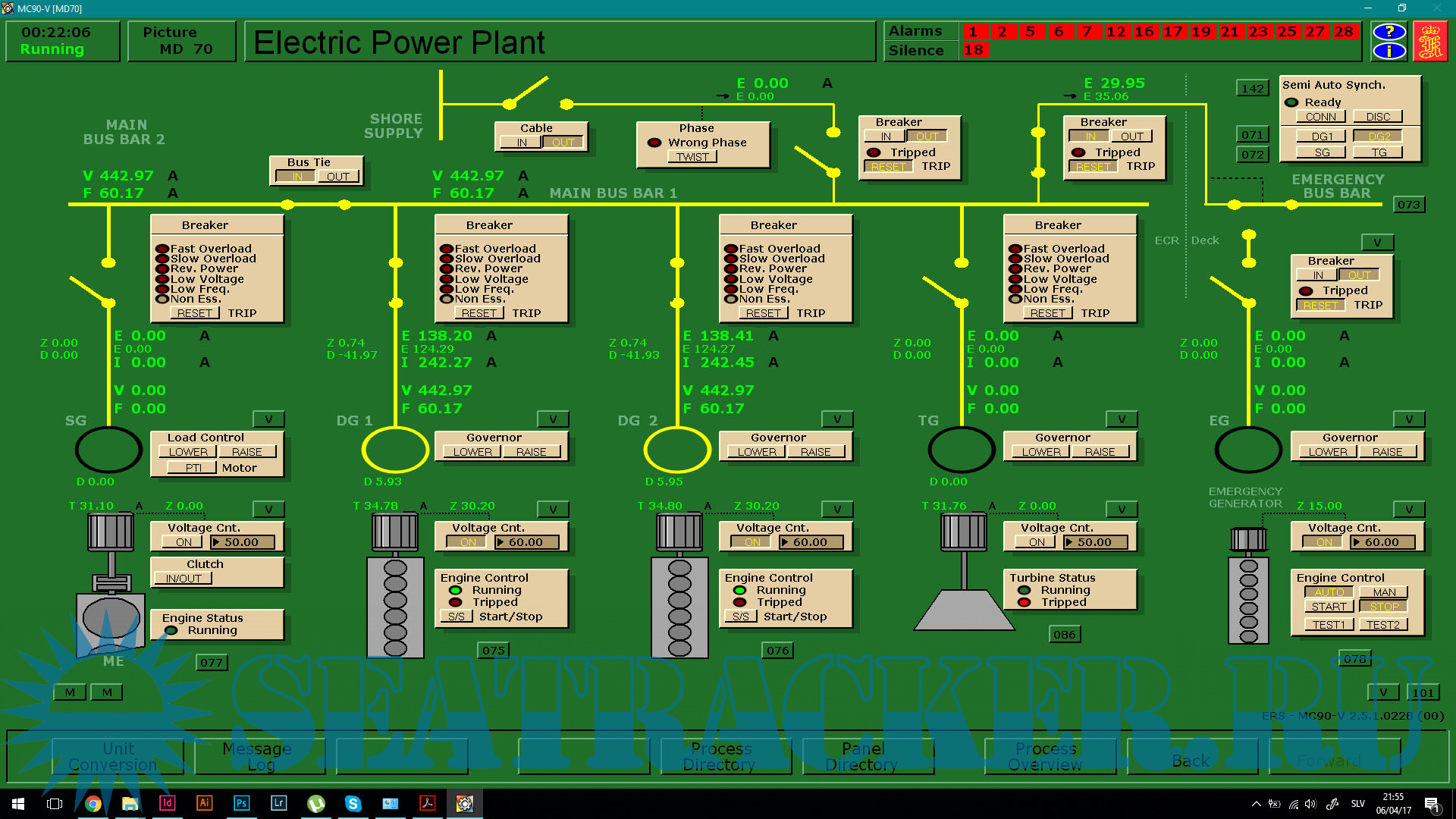Click the red Kongsberg crest logo icon
Image resolution: width=1456 pixels, height=819 pixels.
pos(1430,42)
